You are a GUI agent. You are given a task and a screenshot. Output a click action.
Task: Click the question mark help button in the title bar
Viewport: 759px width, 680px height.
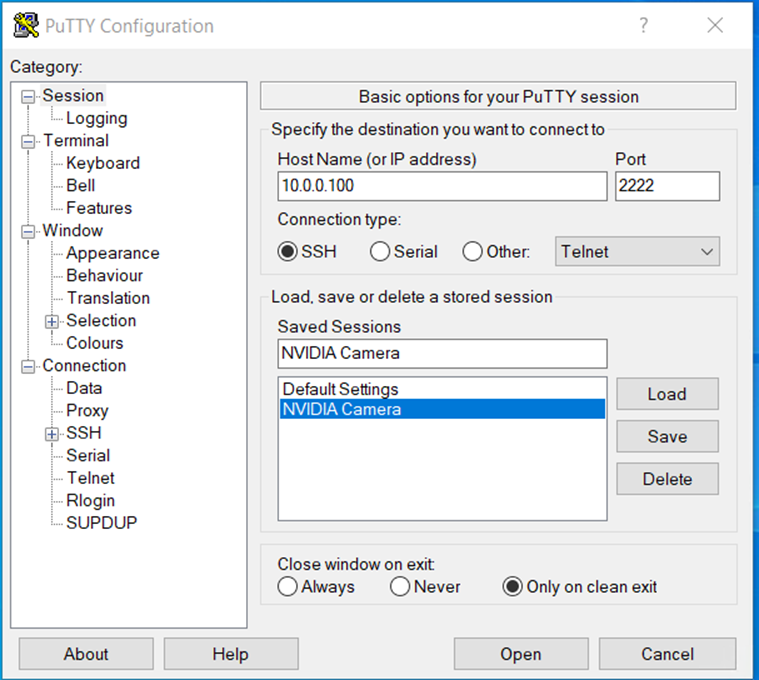[643, 25]
